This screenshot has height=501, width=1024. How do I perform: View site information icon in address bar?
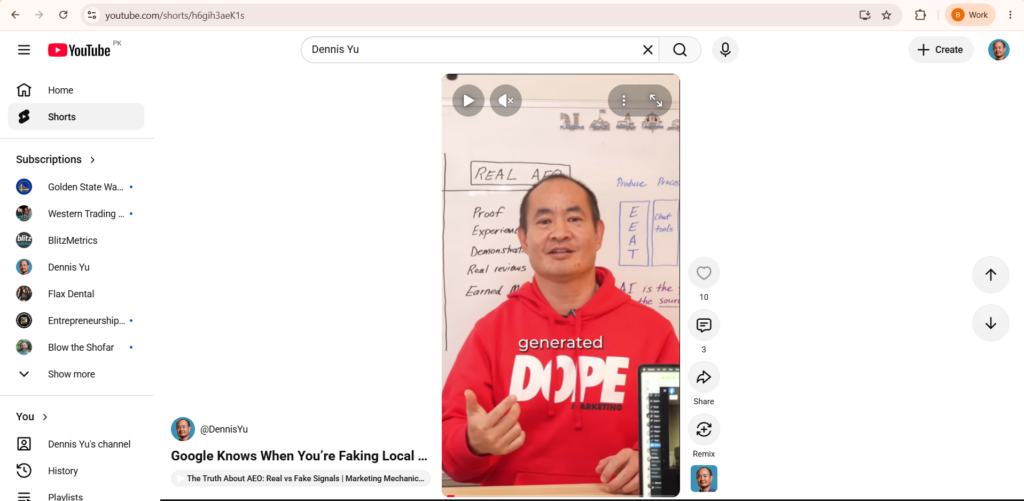click(92, 15)
